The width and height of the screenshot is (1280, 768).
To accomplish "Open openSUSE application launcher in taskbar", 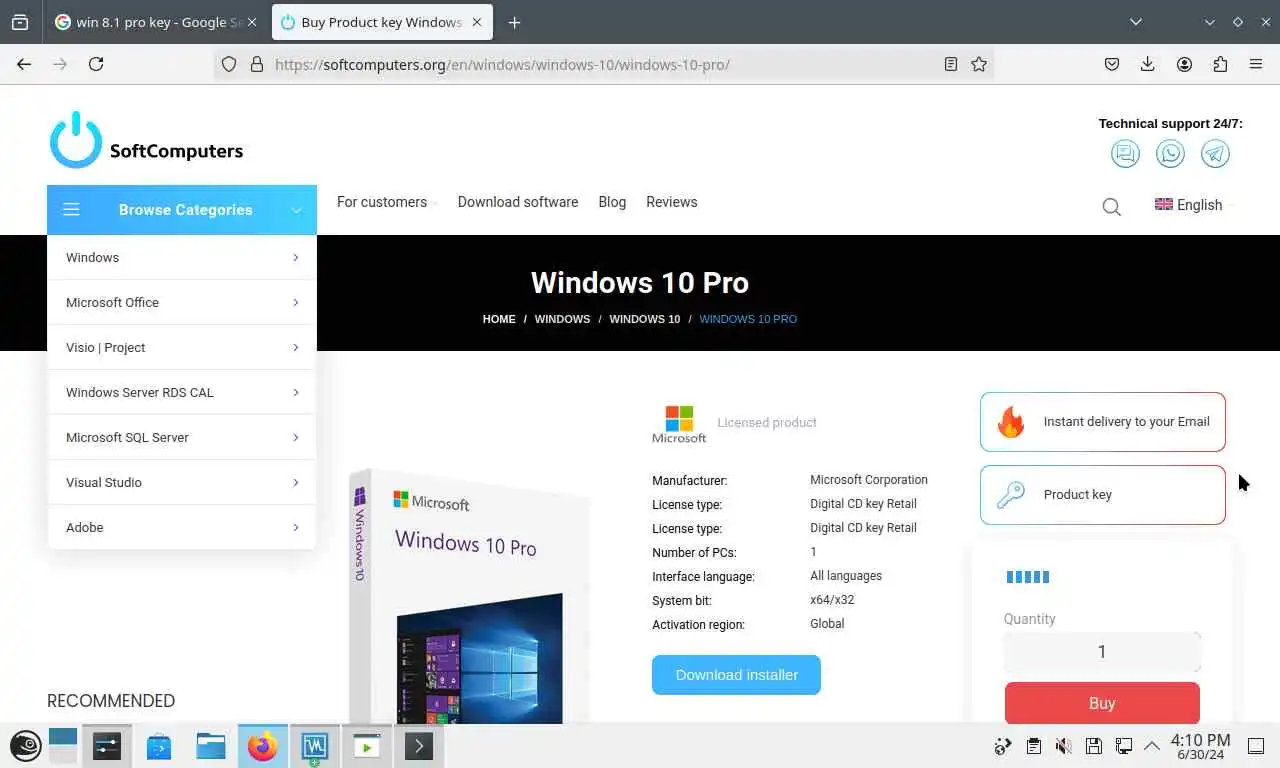I will click(26, 746).
